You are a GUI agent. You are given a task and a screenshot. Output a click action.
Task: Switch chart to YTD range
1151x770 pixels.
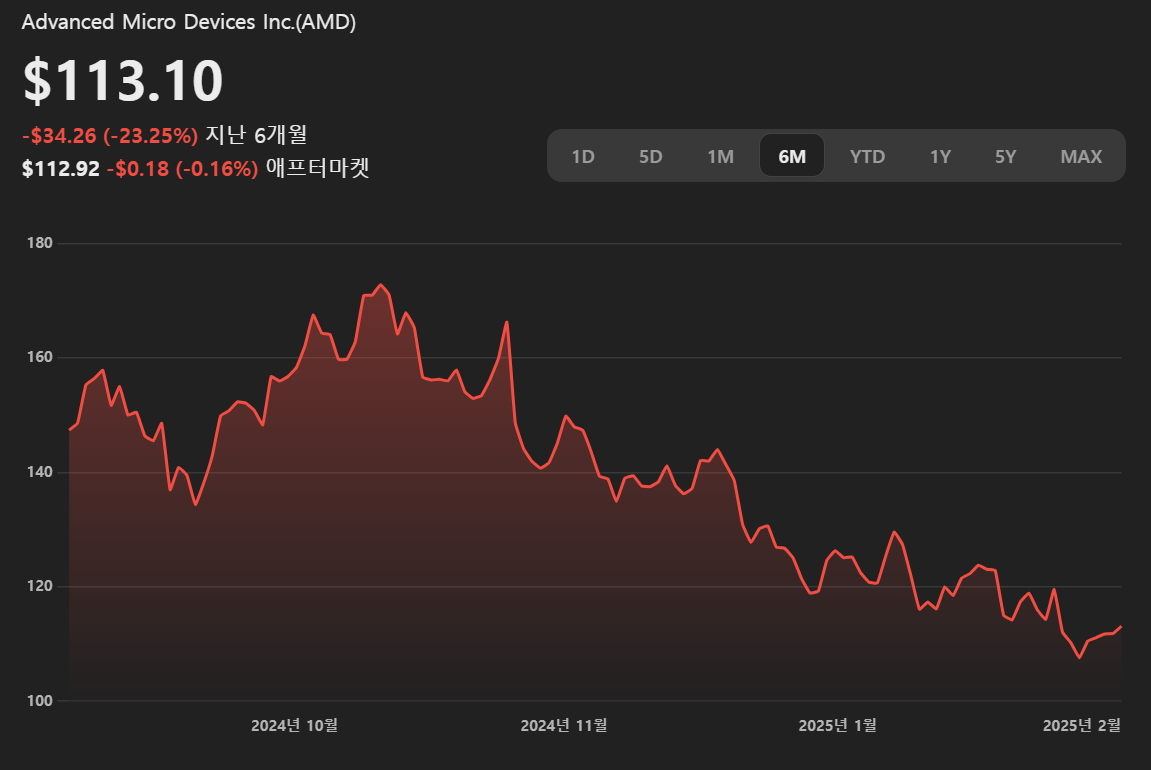[867, 156]
